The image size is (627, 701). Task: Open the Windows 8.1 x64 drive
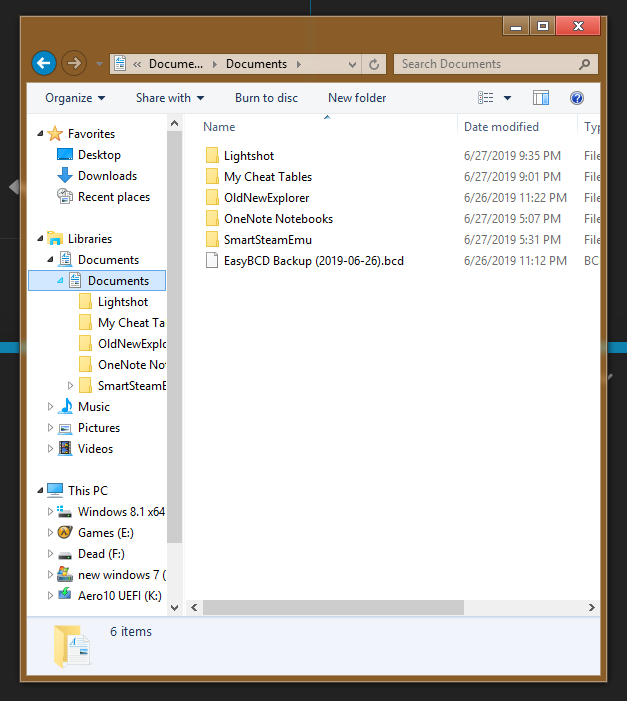[x=121, y=511]
